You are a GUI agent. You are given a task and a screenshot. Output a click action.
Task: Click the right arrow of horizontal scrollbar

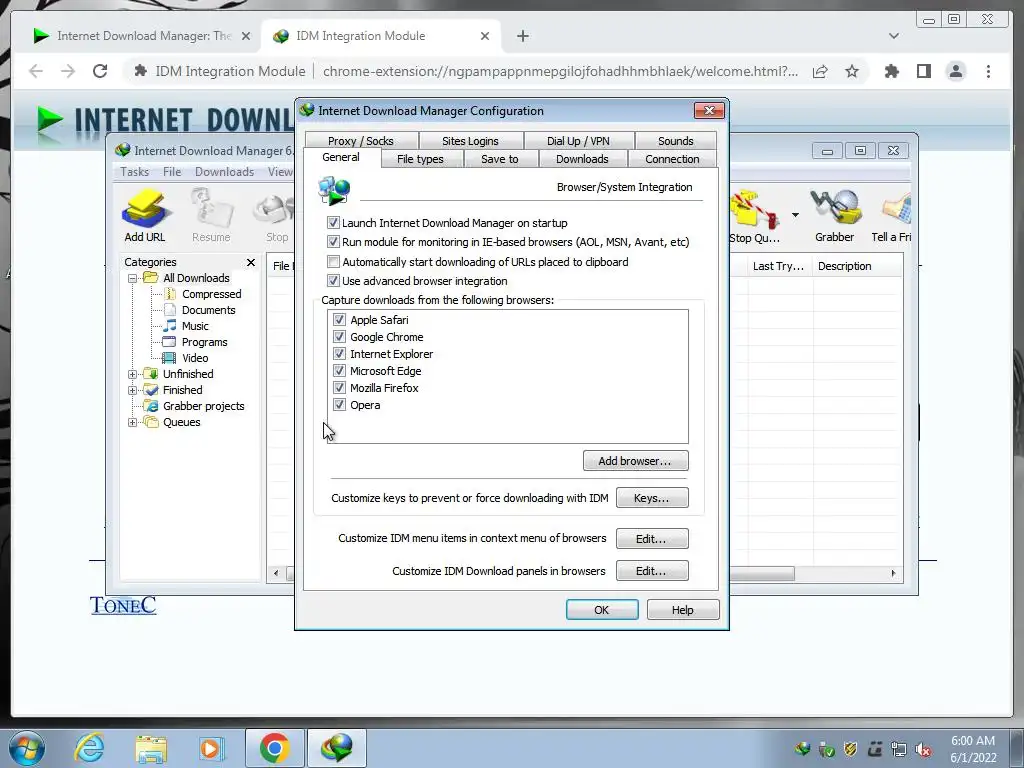pos(893,573)
